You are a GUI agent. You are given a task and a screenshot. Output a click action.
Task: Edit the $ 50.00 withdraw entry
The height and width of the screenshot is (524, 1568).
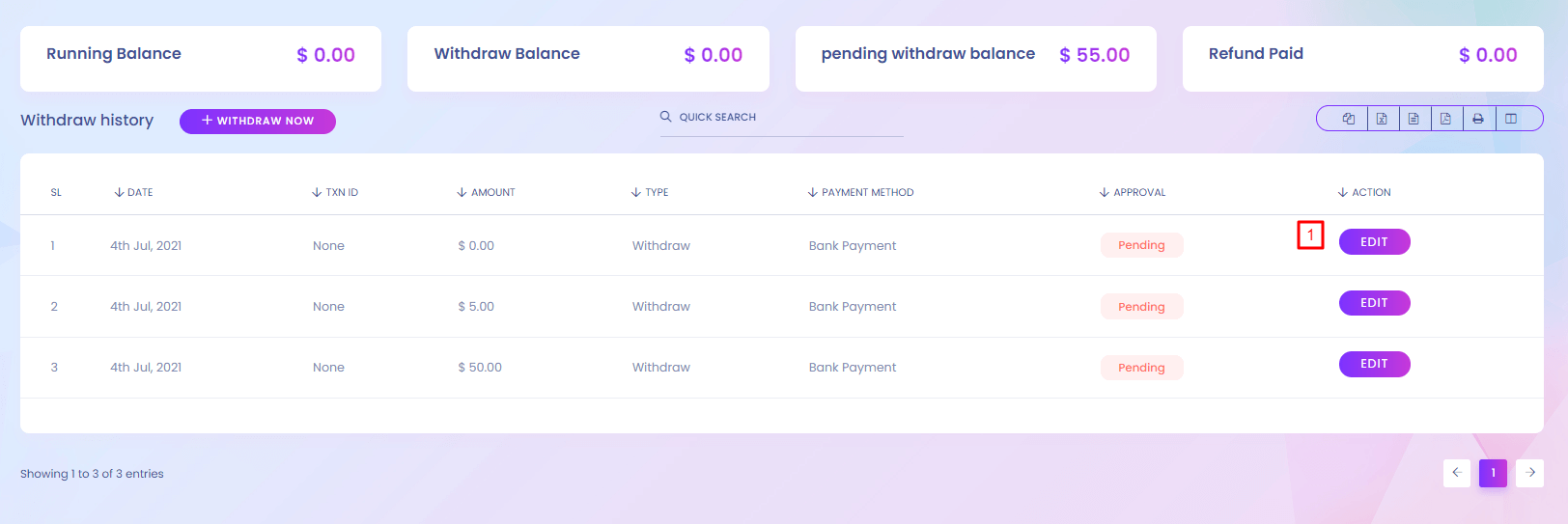[x=1374, y=364]
